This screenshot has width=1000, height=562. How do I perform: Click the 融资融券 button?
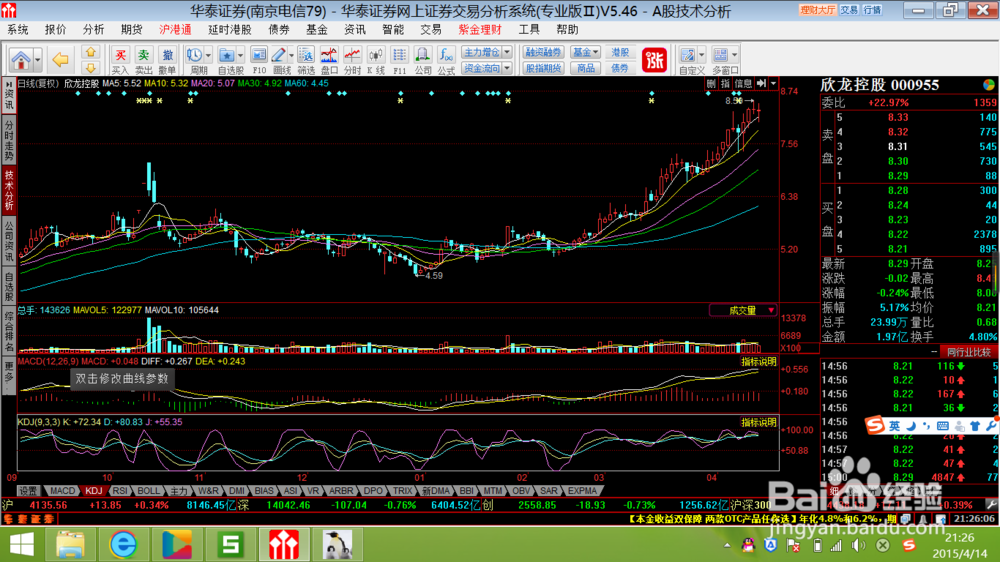[543, 52]
